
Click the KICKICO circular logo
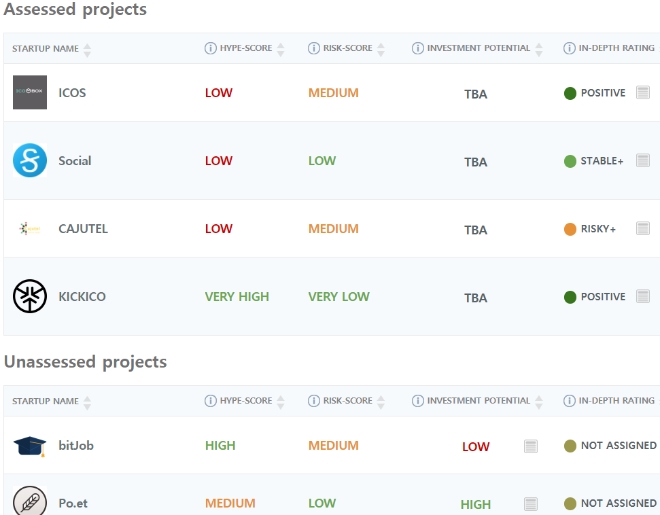[29, 297]
